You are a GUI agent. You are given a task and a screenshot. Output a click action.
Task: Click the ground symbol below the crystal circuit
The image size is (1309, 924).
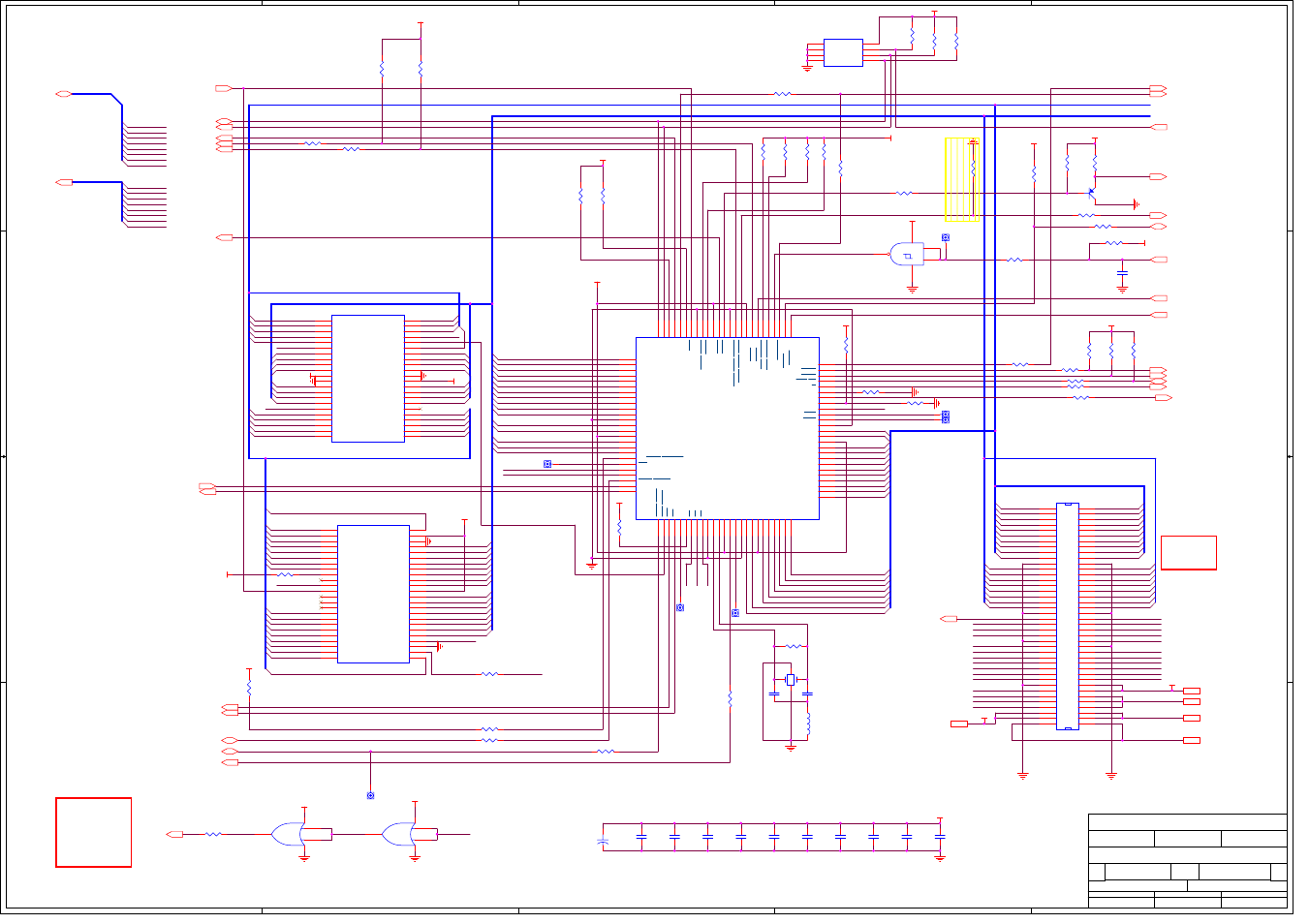[791, 748]
